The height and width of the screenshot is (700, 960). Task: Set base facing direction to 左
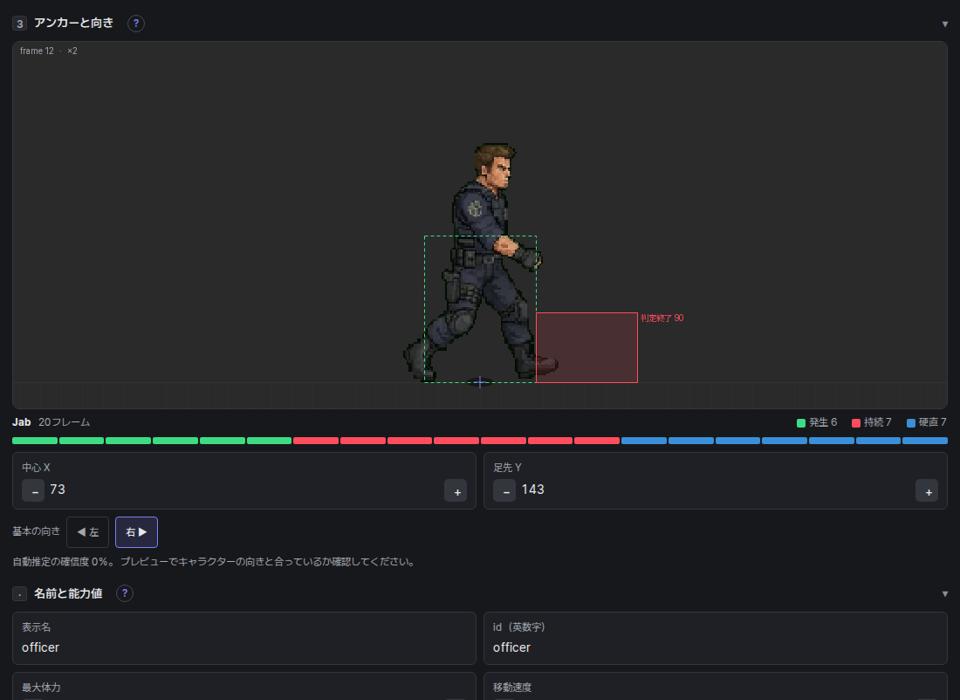point(88,532)
